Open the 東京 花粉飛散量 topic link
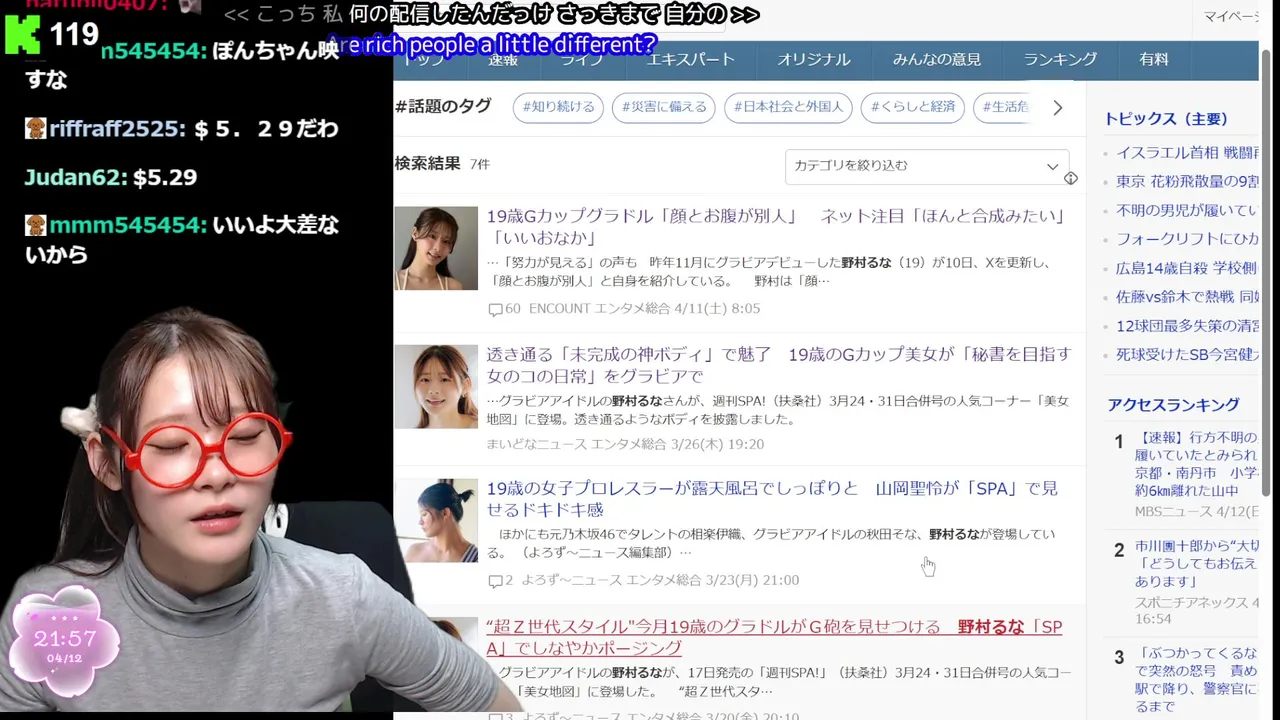 click(x=1187, y=182)
